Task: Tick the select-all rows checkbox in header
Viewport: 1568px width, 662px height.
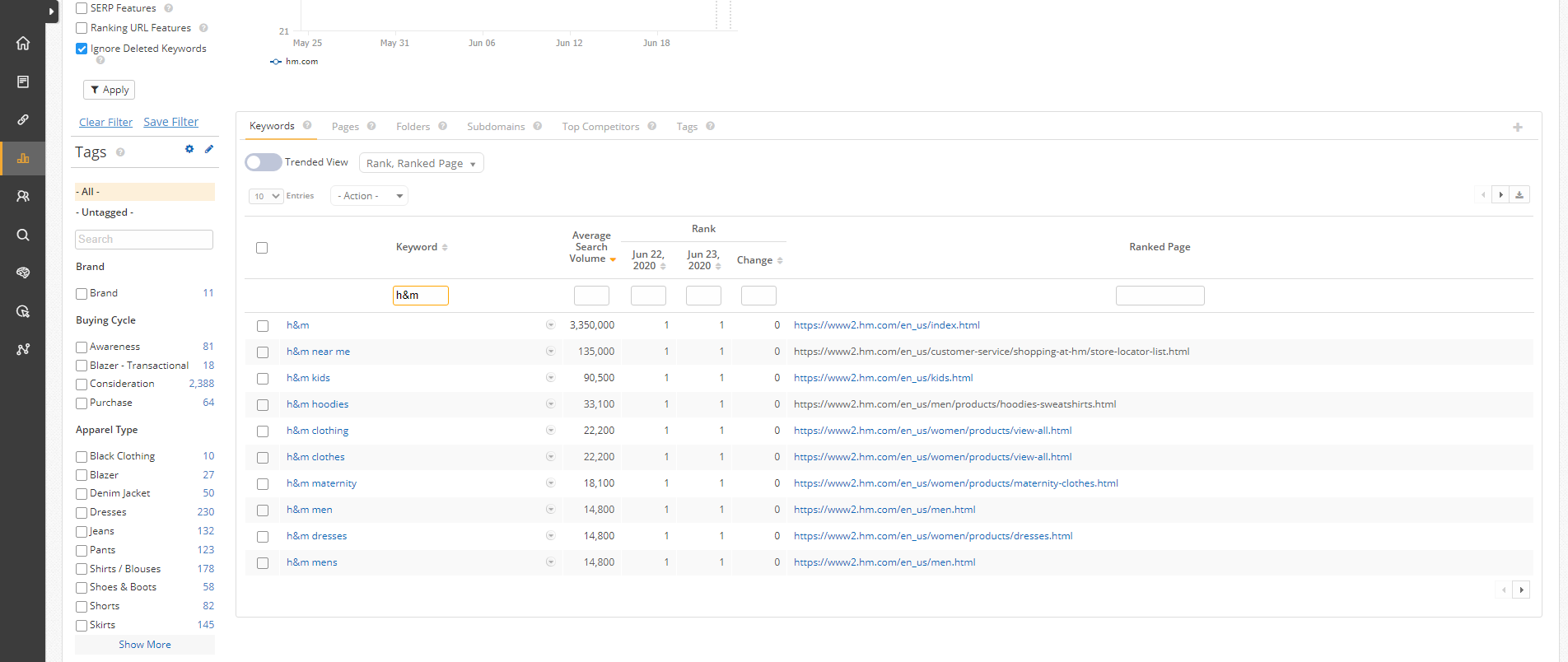Action: tap(262, 248)
